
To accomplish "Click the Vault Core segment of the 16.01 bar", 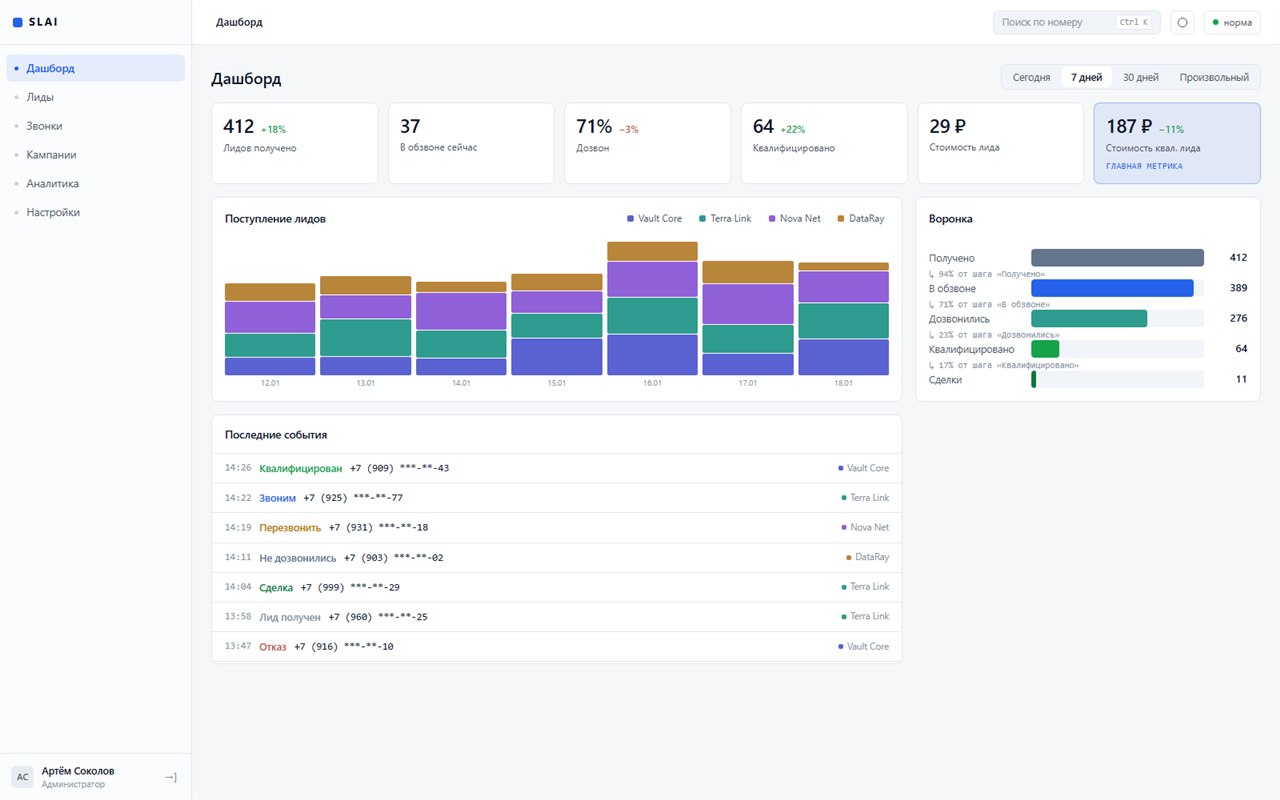I will pos(652,355).
